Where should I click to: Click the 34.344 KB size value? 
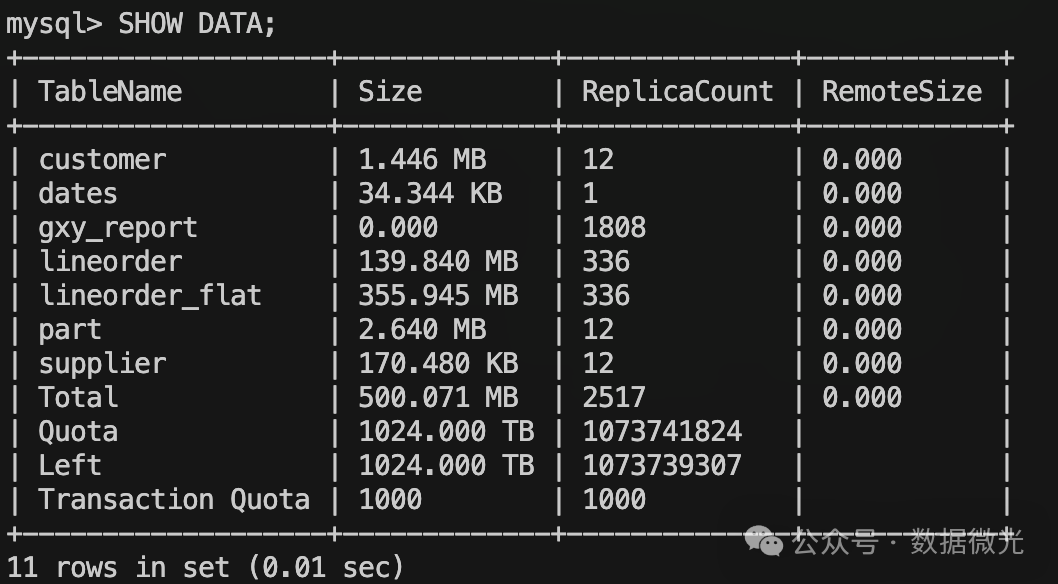430,194
